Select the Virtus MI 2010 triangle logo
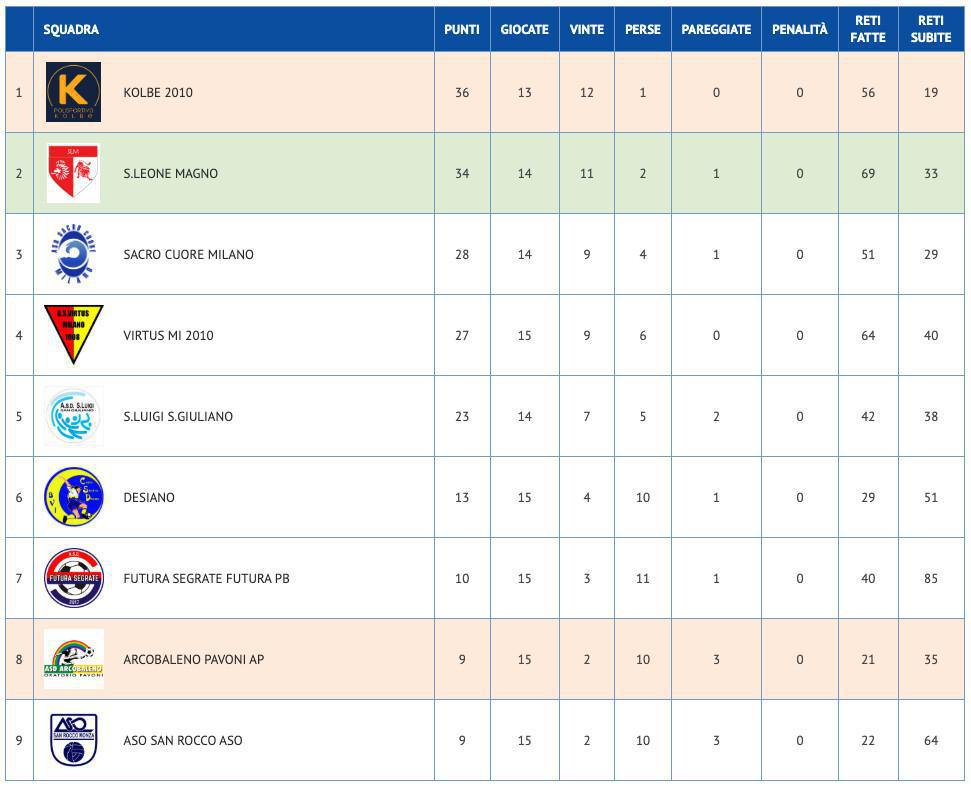Viewport: 971px width, 789px height. point(73,333)
